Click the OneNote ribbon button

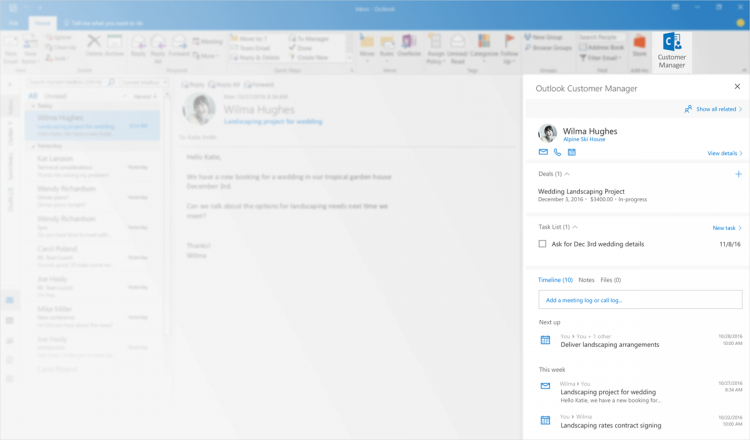[409, 46]
